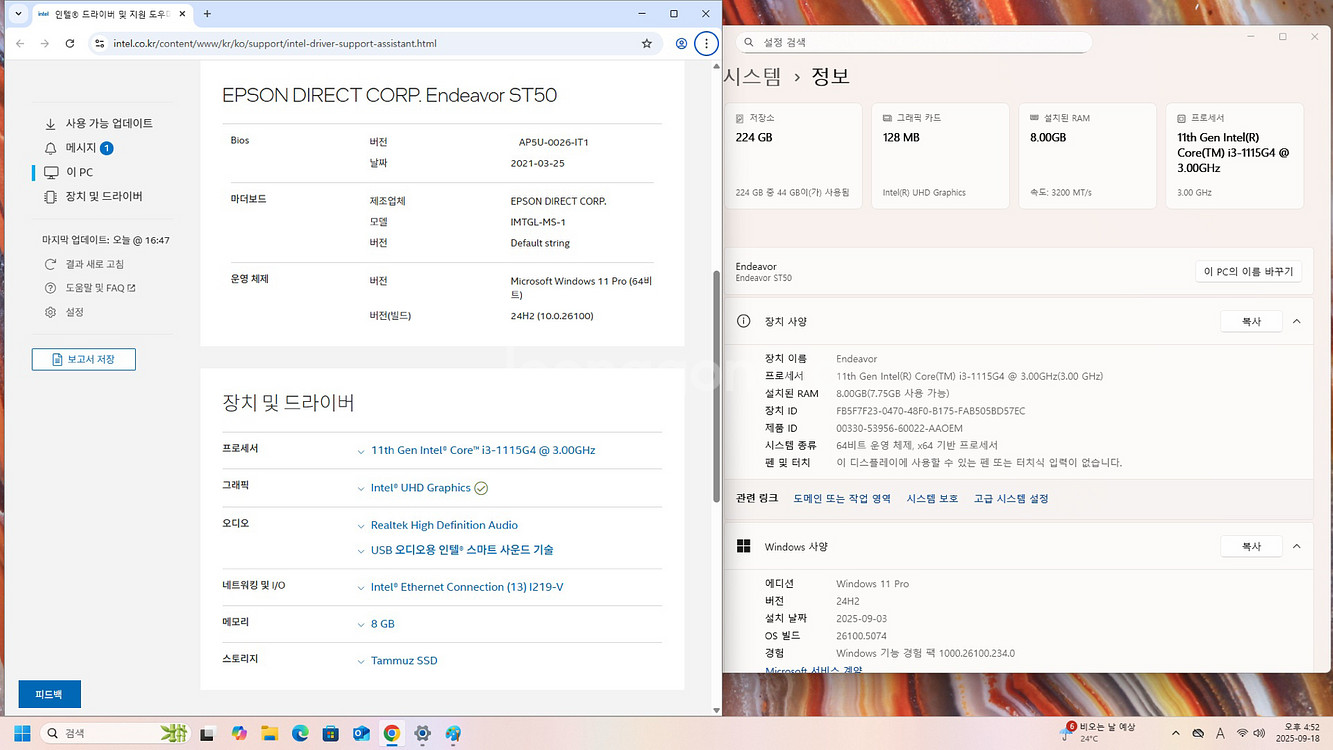This screenshot has height=750, width=1333.
Task: Select 사용 가능 업데이트 in sidebar
Action: point(108,123)
